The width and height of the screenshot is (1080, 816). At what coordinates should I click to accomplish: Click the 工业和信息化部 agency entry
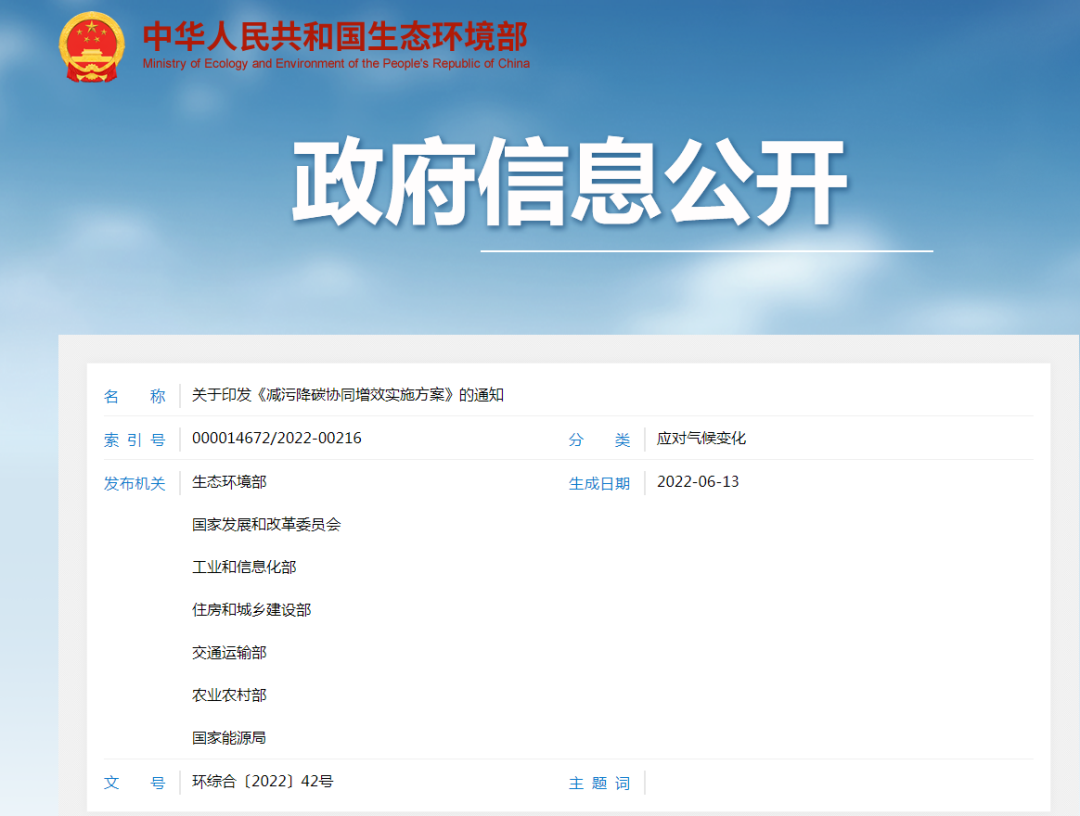(244, 567)
